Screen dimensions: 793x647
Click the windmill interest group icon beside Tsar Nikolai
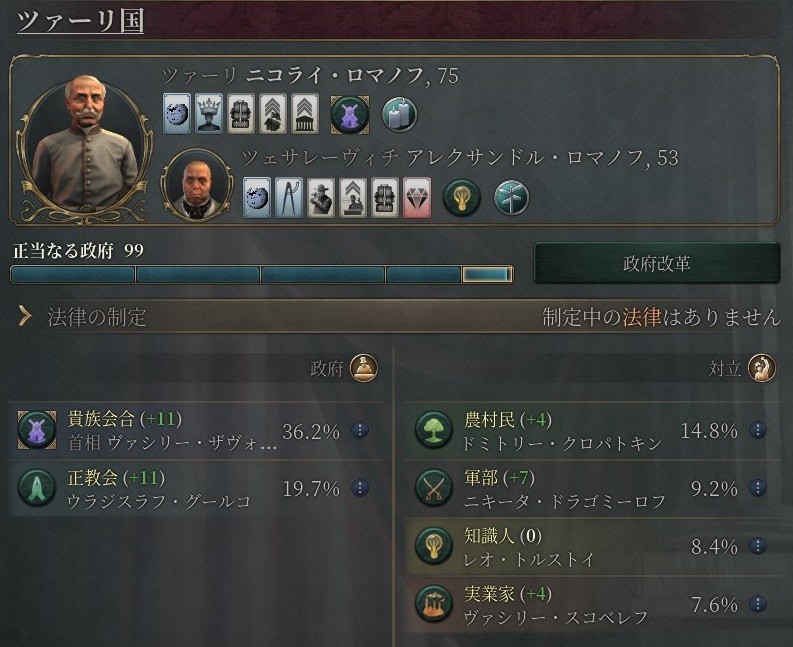349,115
